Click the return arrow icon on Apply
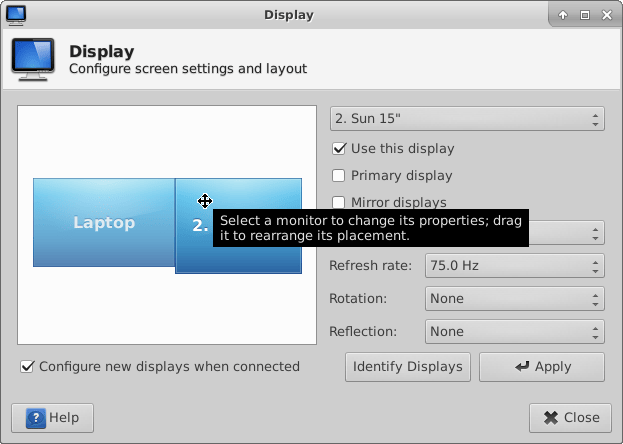 click(x=521, y=367)
